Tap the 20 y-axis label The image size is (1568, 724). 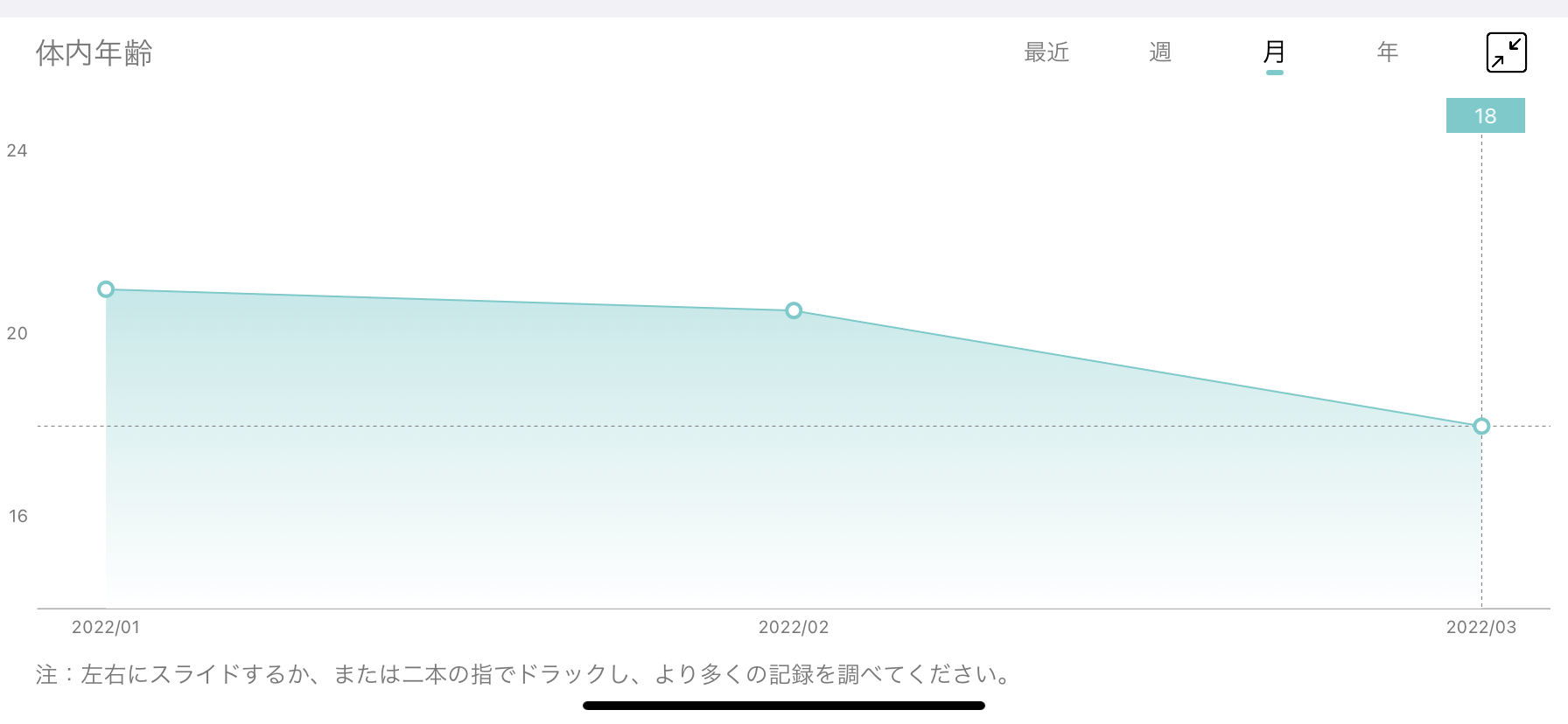[17, 333]
